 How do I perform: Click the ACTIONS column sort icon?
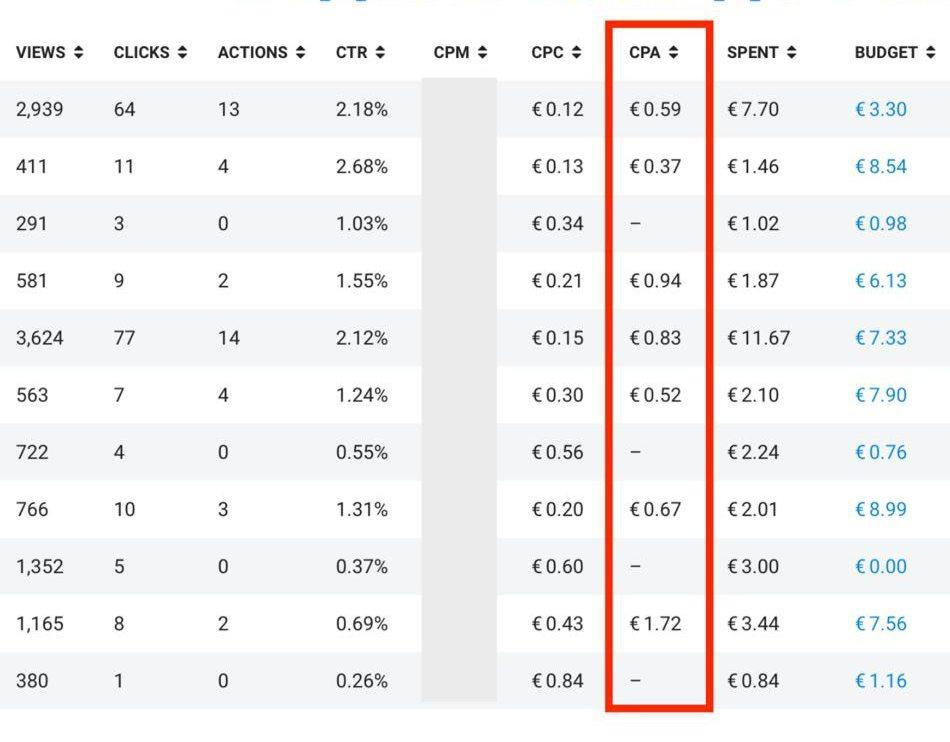pyautogui.click(x=300, y=53)
